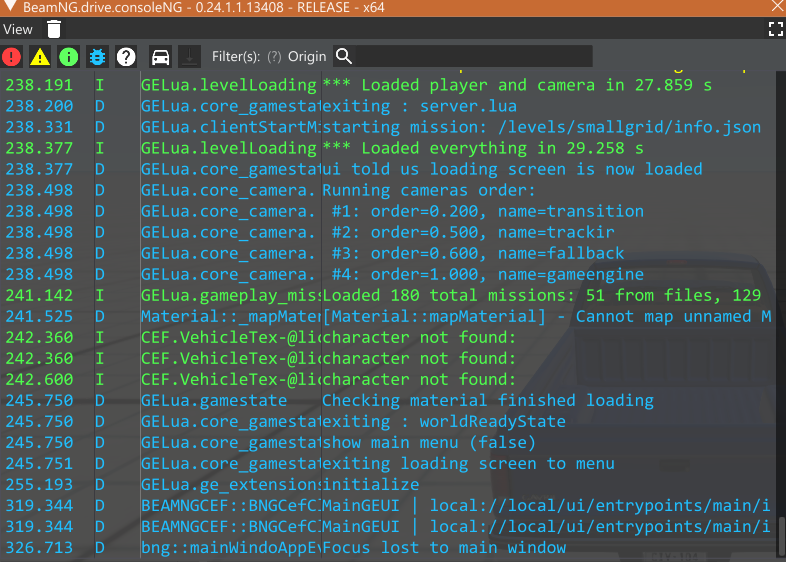Click the GELua.gameplay_miss origin cell
786x562 pixels.
click(x=231, y=296)
